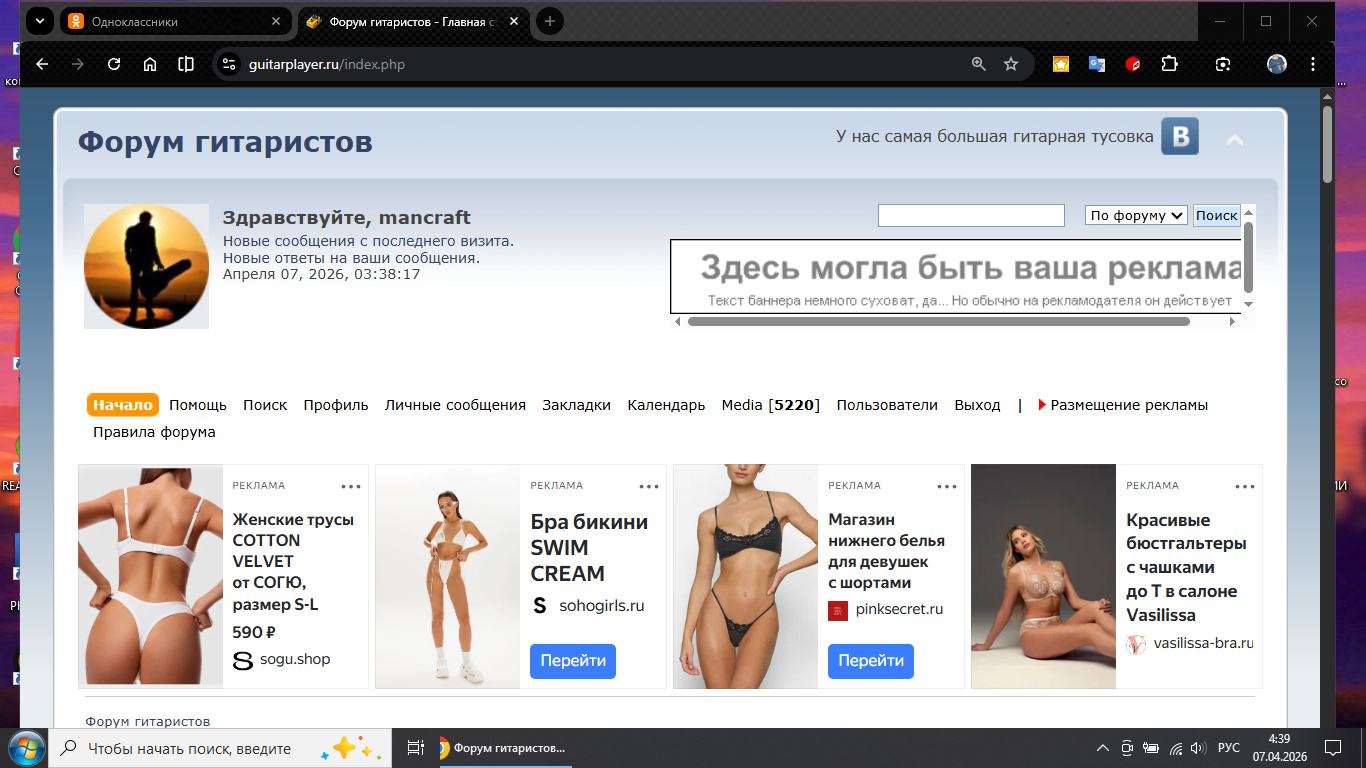Screen dimensions: 1366x768
Task: Open the browser home page
Action: point(150,64)
